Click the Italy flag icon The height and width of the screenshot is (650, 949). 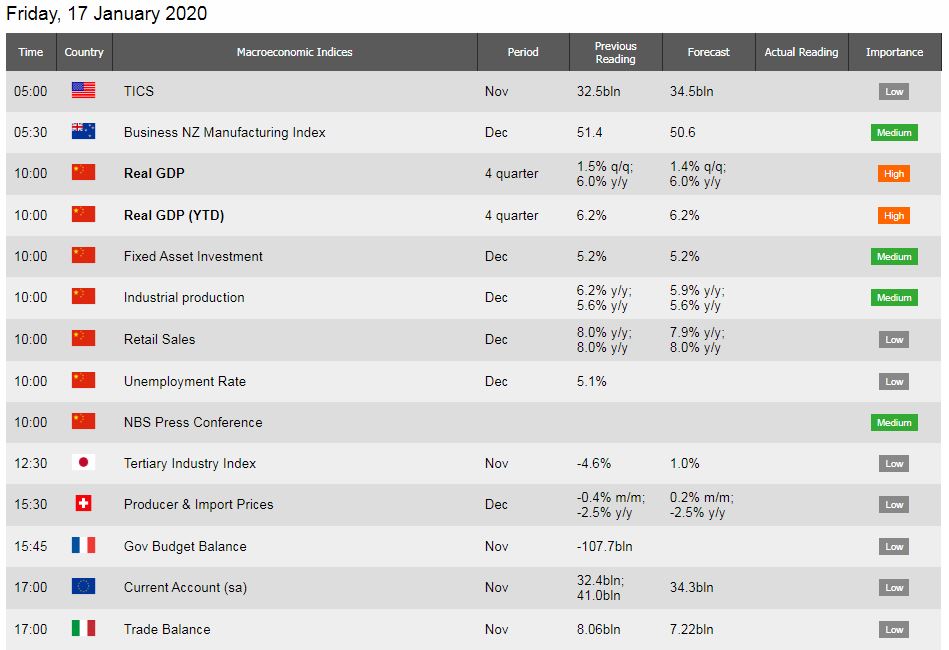click(x=83, y=629)
